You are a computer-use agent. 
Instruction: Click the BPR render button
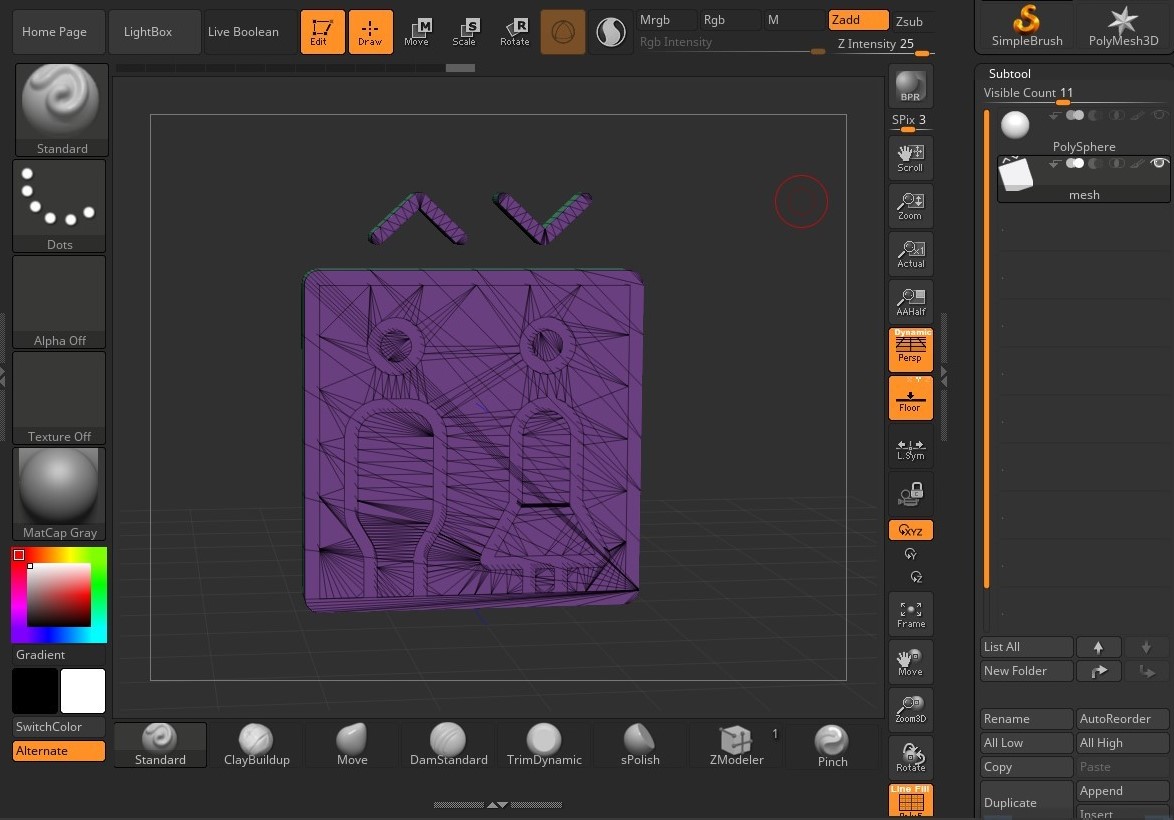(910, 86)
